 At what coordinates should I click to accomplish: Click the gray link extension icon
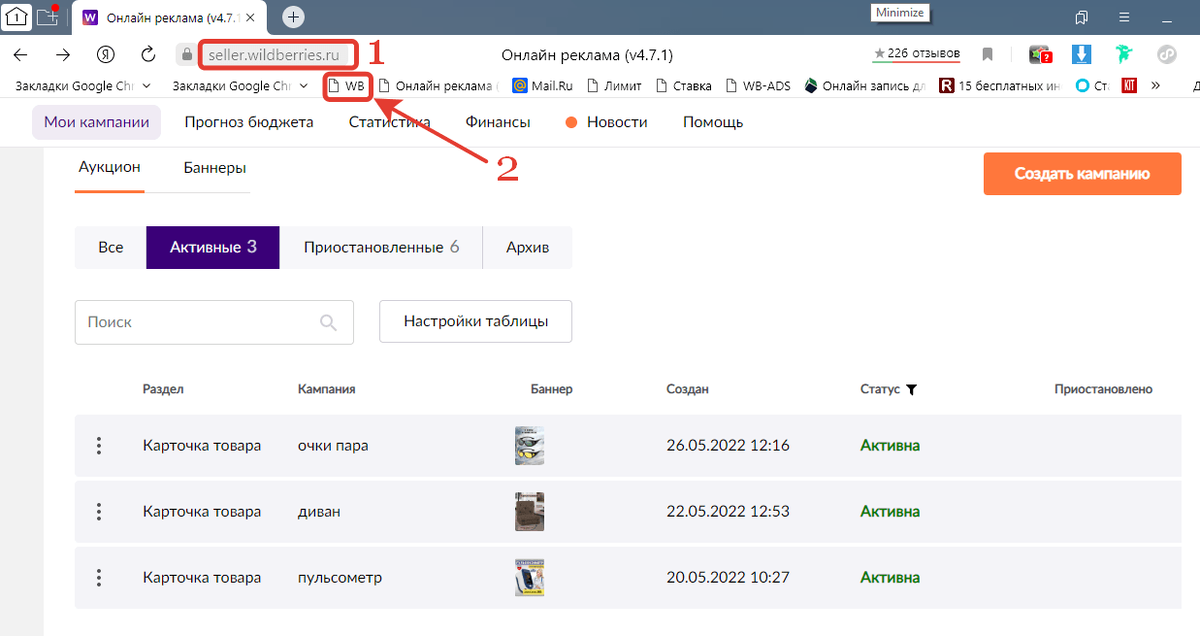coord(1166,54)
